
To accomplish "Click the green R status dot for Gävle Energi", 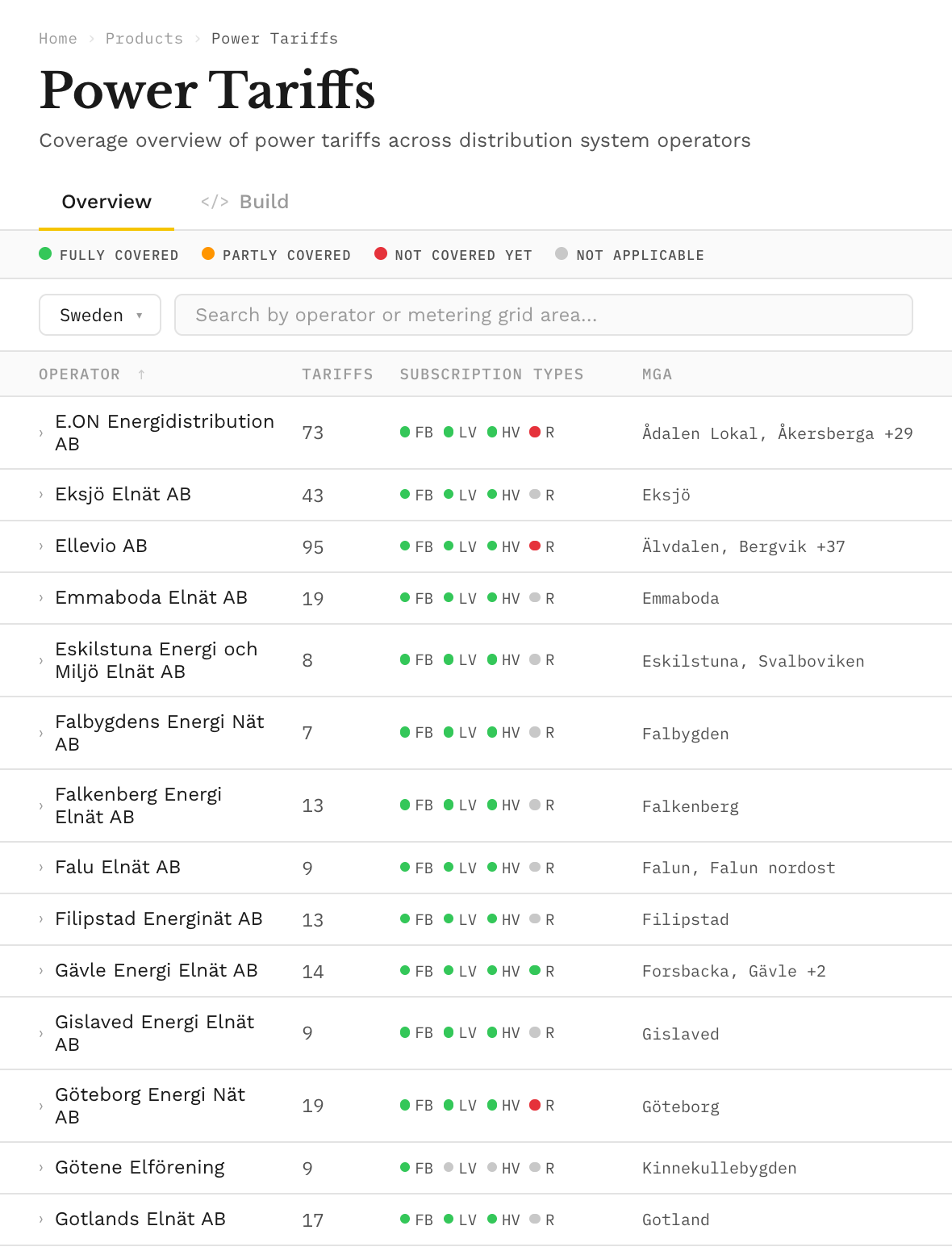I will click(535, 971).
